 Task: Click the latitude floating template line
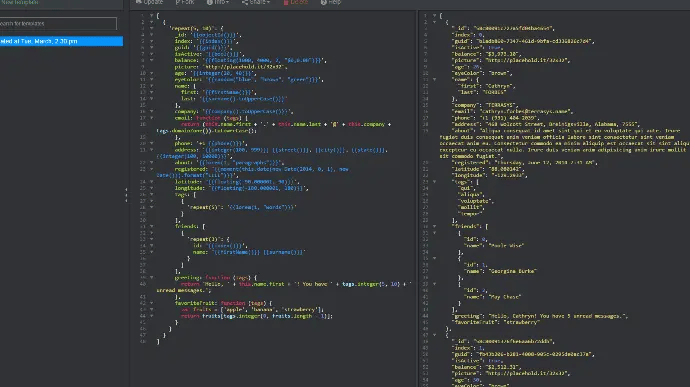237,181
